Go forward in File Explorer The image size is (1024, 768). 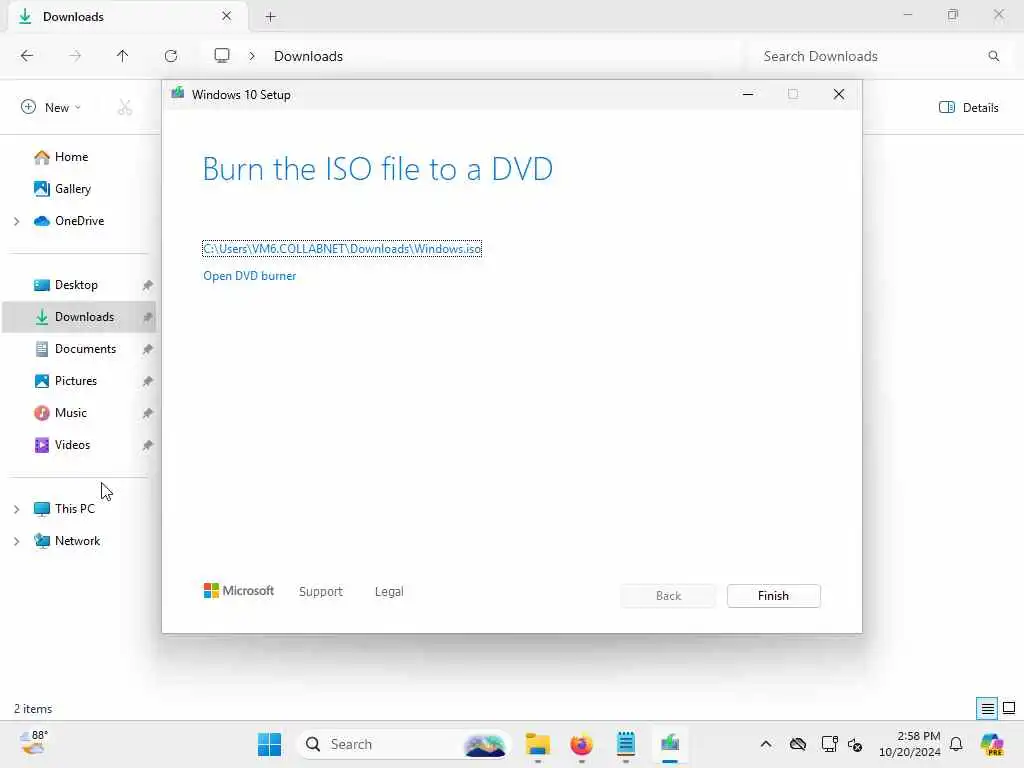75,56
